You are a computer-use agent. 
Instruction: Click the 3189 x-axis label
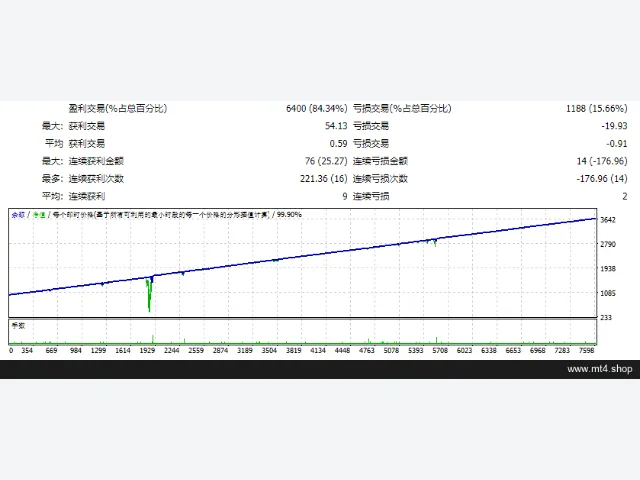pyautogui.click(x=245, y=350)
